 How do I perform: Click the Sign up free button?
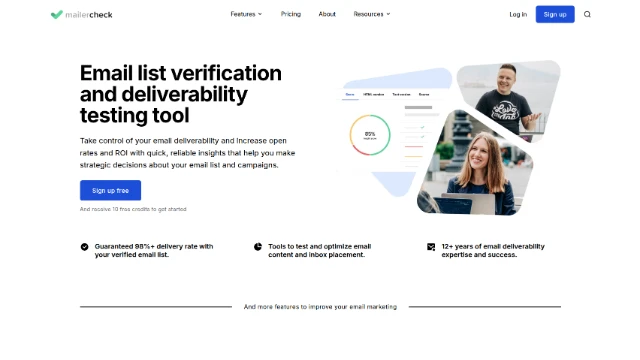110,190
